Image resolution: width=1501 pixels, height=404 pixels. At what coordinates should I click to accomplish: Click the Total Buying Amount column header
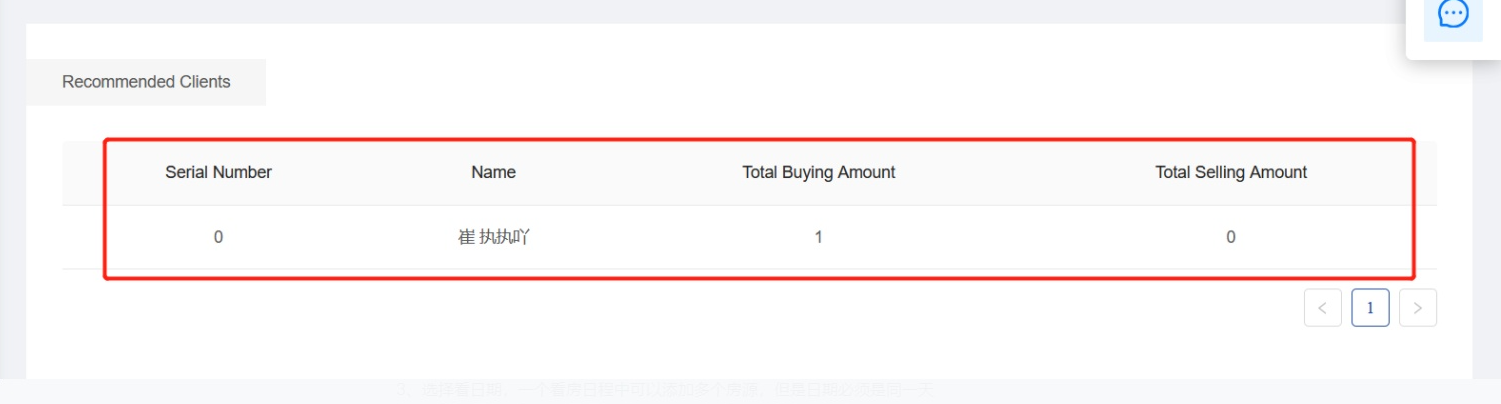(818, 172)
